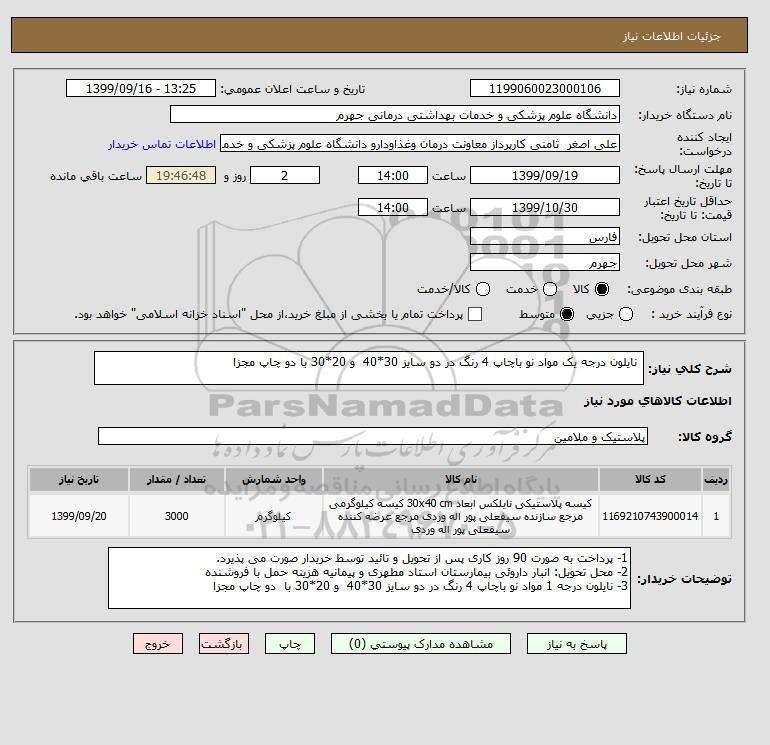Viewport: 770px width, 745px height.
Task: Click the واحد شمارش column header
Action: point(274,479)
